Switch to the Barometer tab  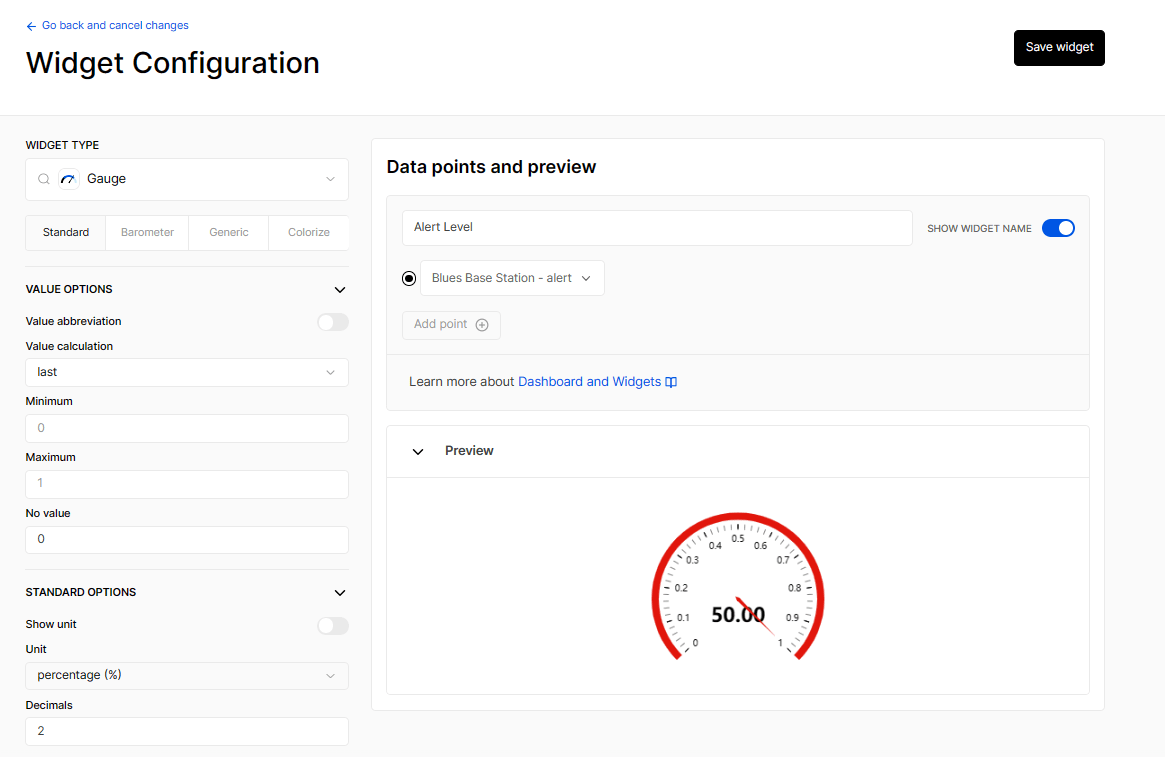(147, 233)
